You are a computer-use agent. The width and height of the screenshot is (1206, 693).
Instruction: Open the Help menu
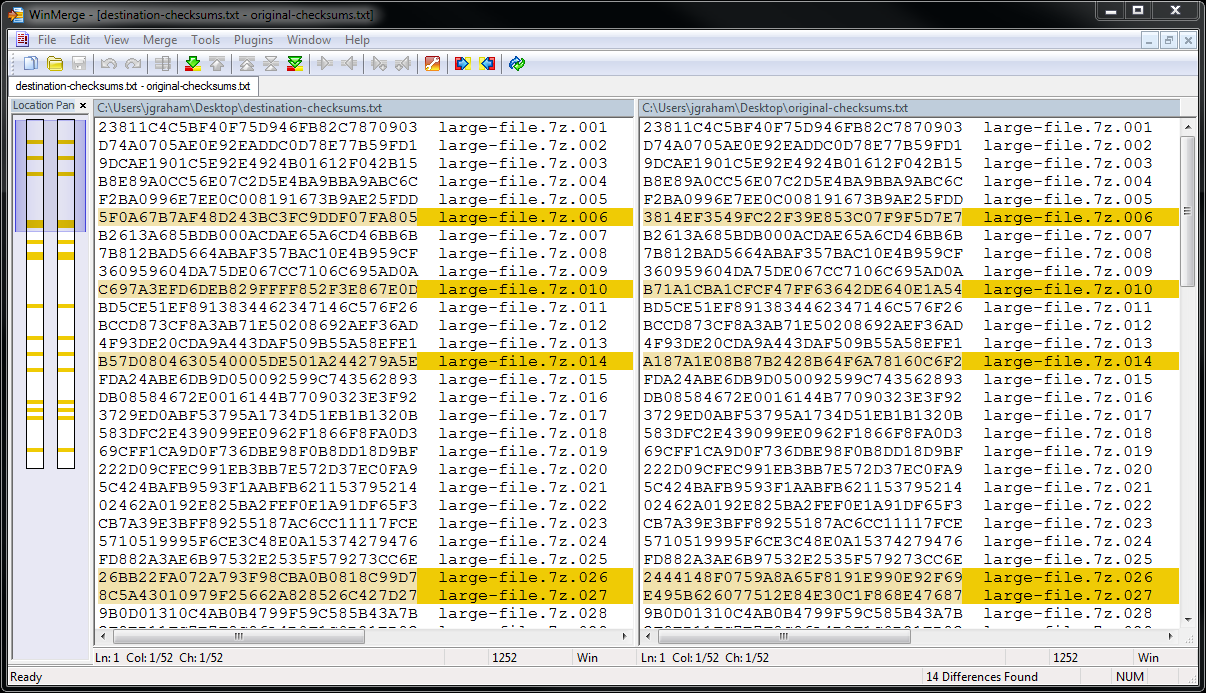click(x=357, y=40)
